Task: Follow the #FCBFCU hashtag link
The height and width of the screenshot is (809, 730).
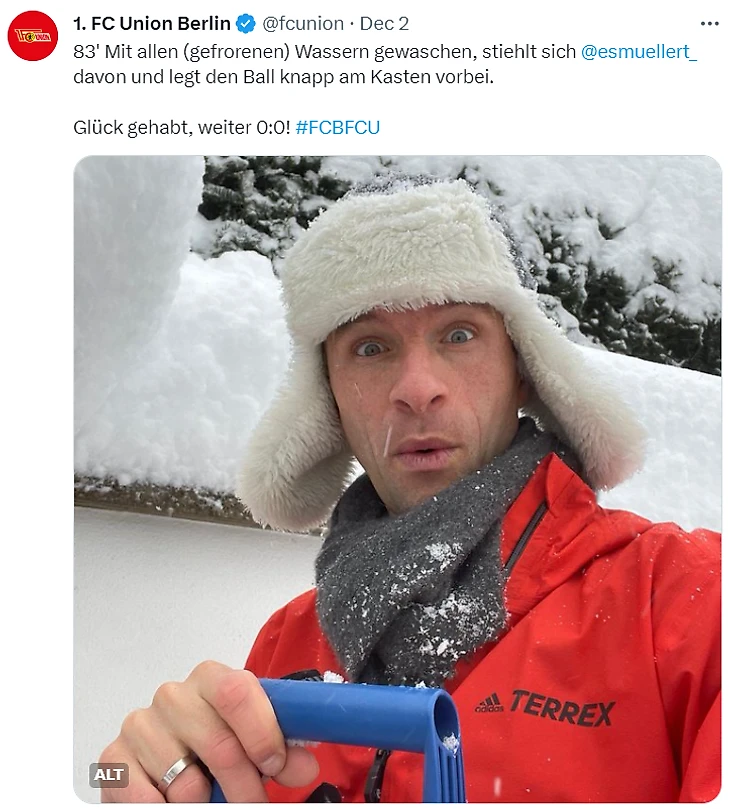Action: pyautogui.click(x=337, y=127)
